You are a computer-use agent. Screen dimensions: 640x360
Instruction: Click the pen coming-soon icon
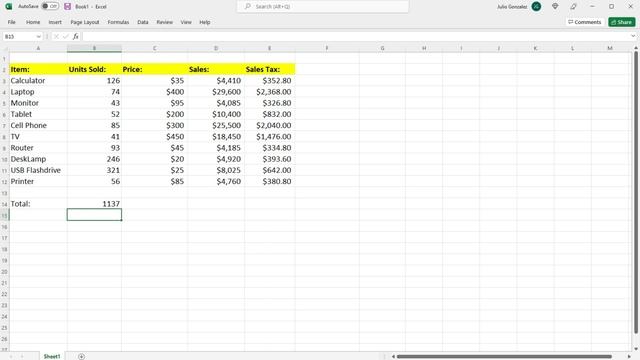(x=573, y=7)
